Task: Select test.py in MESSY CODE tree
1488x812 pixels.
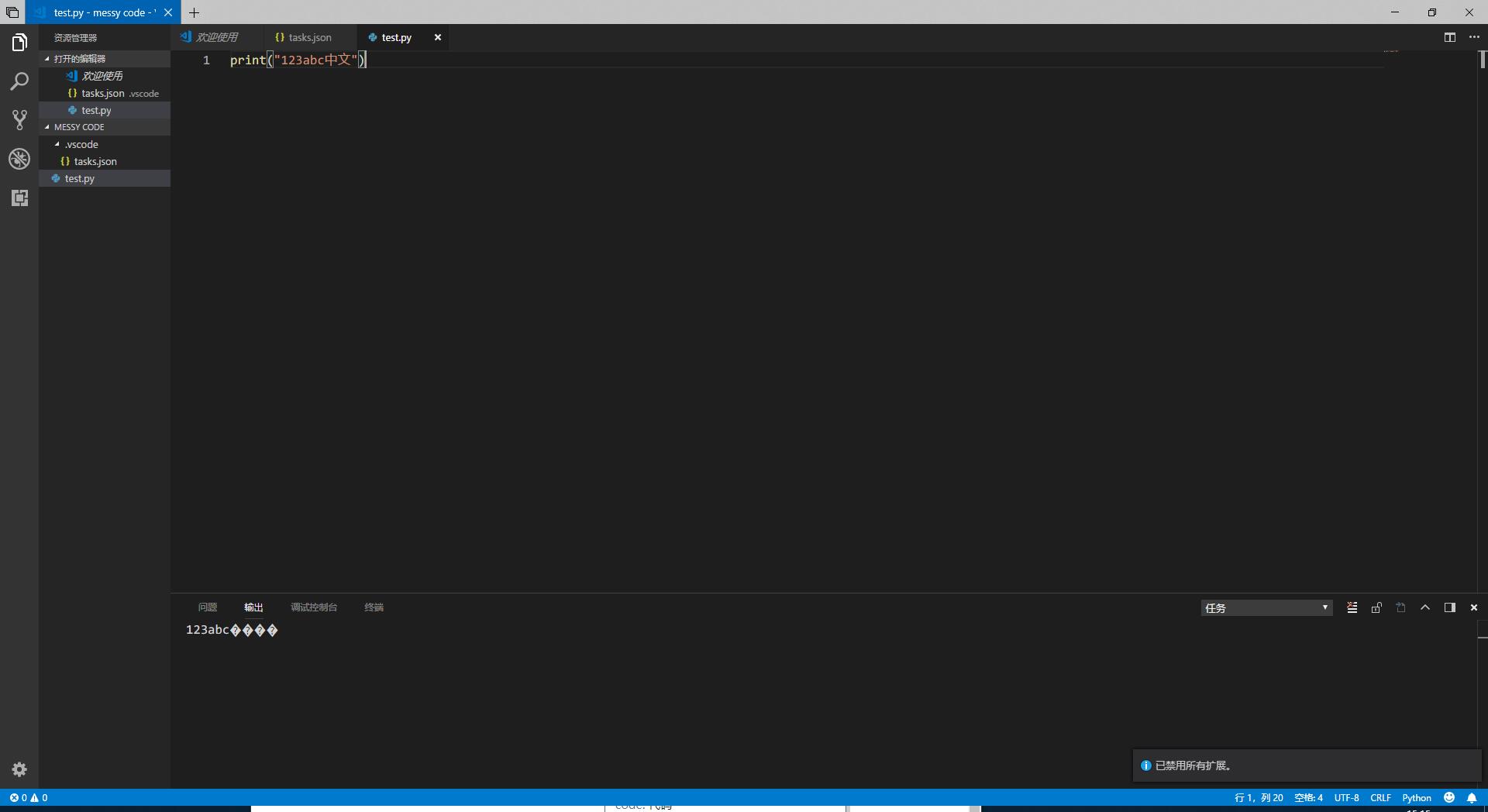Action: tap(105, 178)
